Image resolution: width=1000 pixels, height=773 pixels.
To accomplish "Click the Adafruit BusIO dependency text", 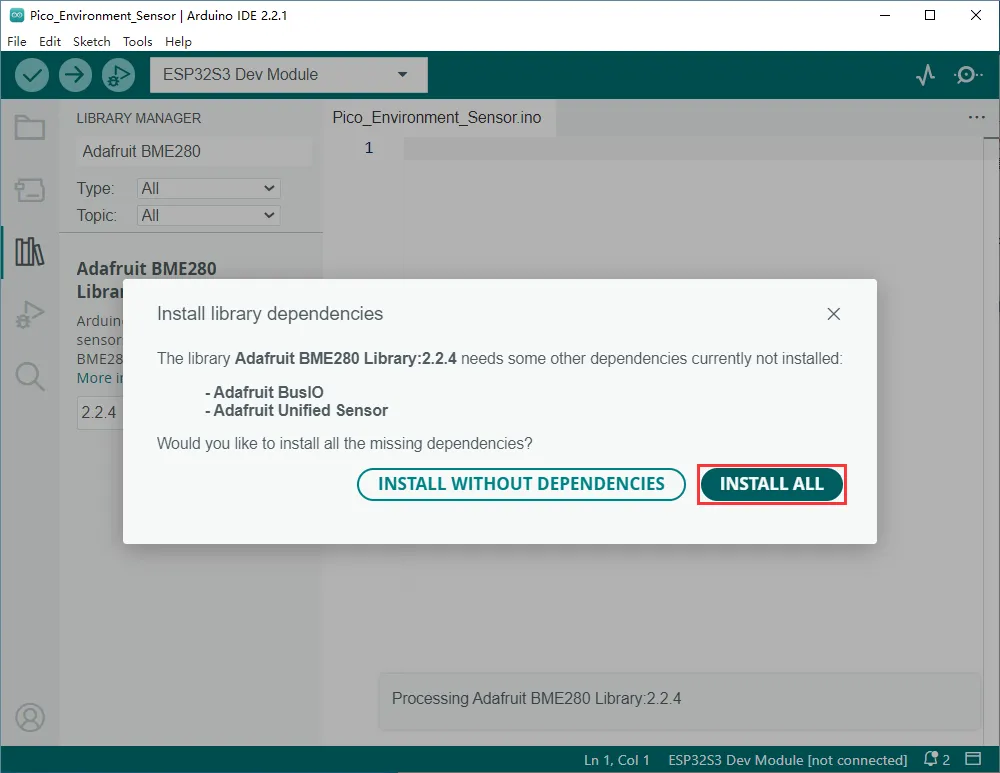I will coord(268,392).
